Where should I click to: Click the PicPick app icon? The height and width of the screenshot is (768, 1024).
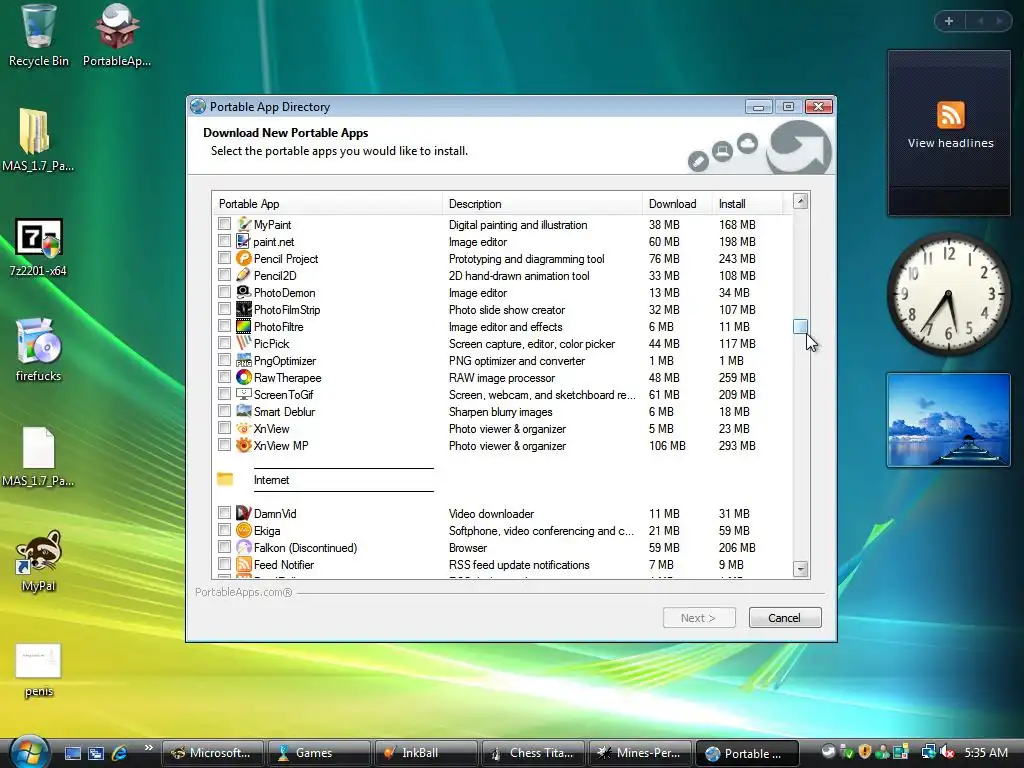[244, 343]
